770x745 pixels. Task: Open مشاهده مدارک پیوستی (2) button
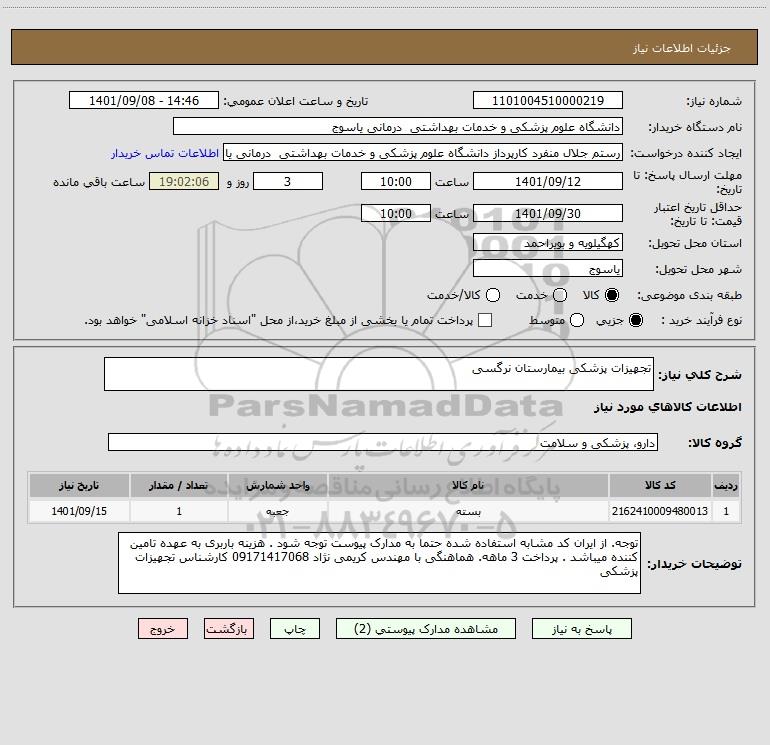(426, 629)
